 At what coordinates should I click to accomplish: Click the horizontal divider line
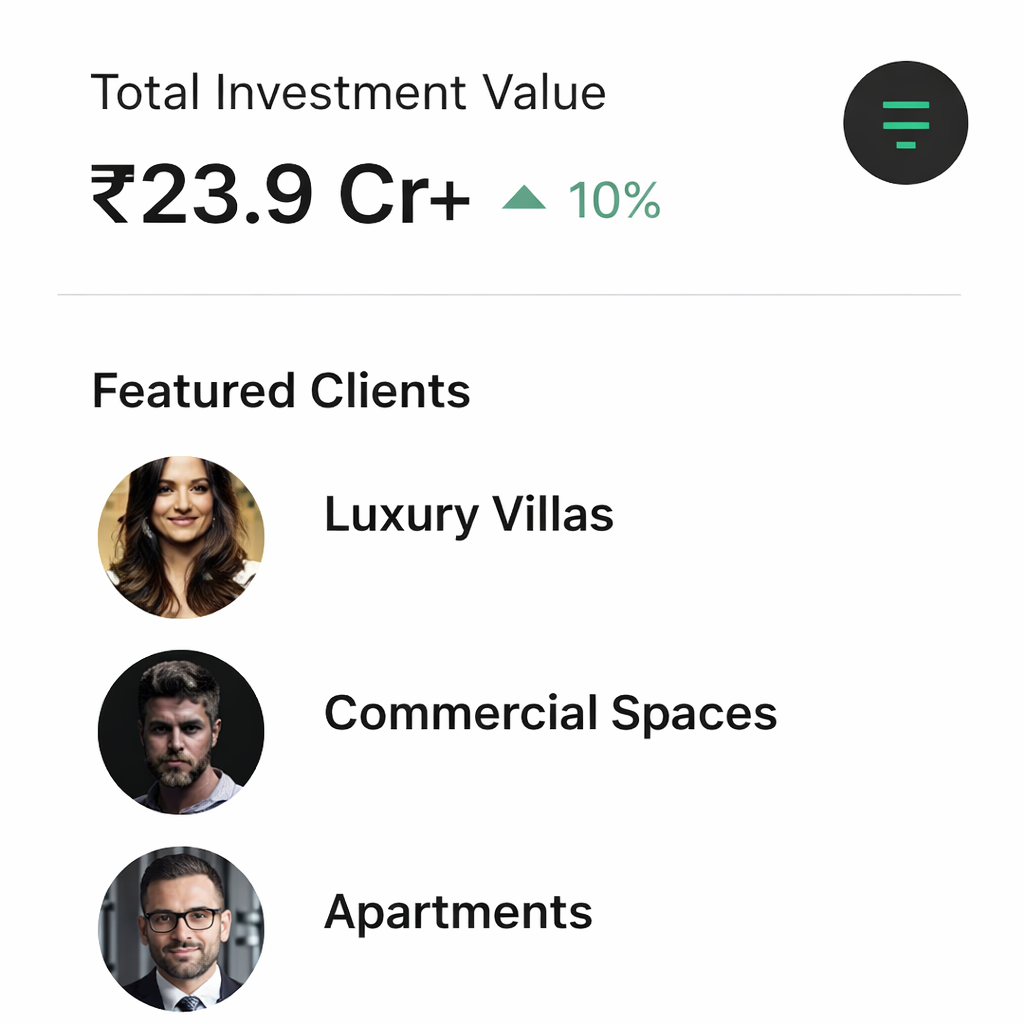pos(510,295)
